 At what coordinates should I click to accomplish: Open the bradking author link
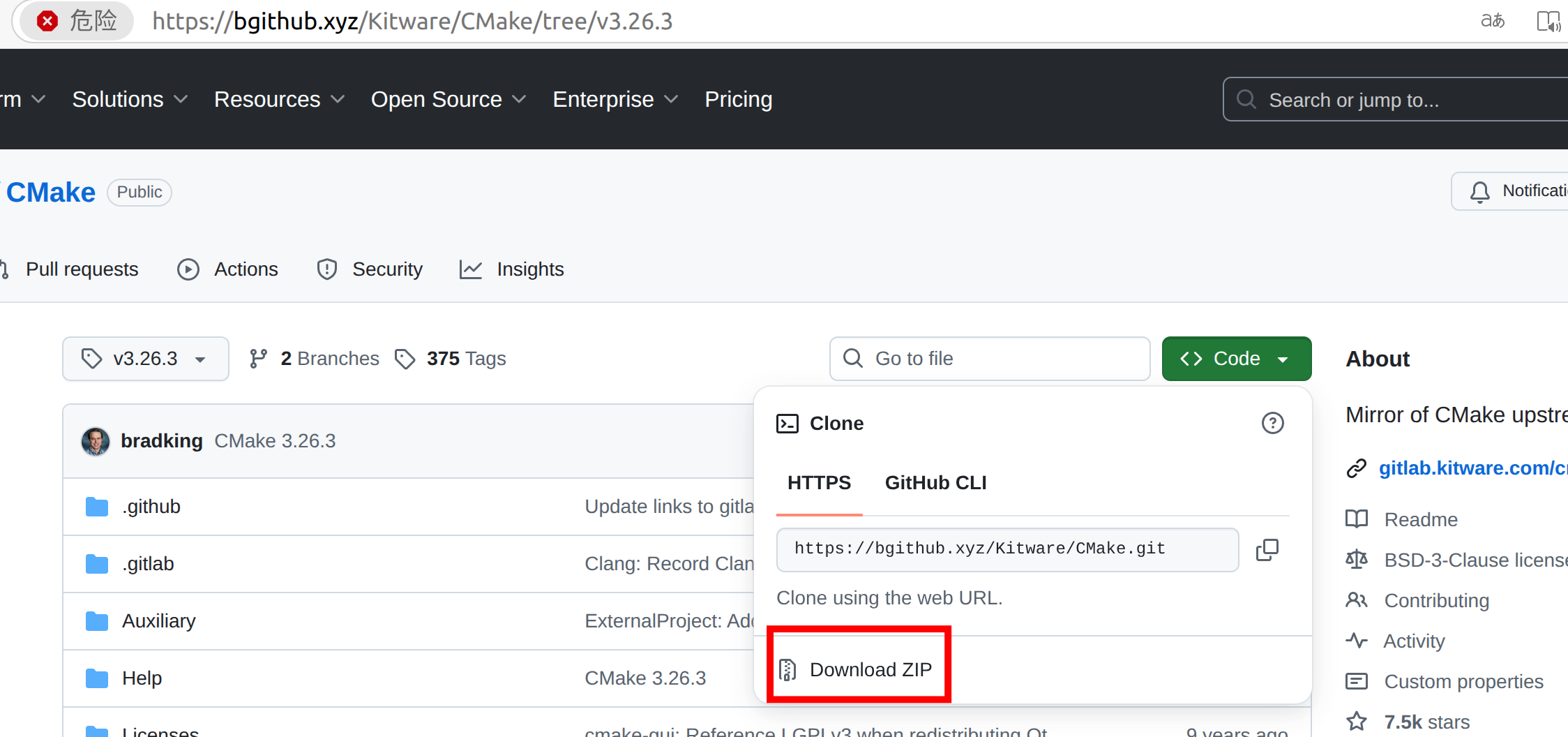coord(162,441)
